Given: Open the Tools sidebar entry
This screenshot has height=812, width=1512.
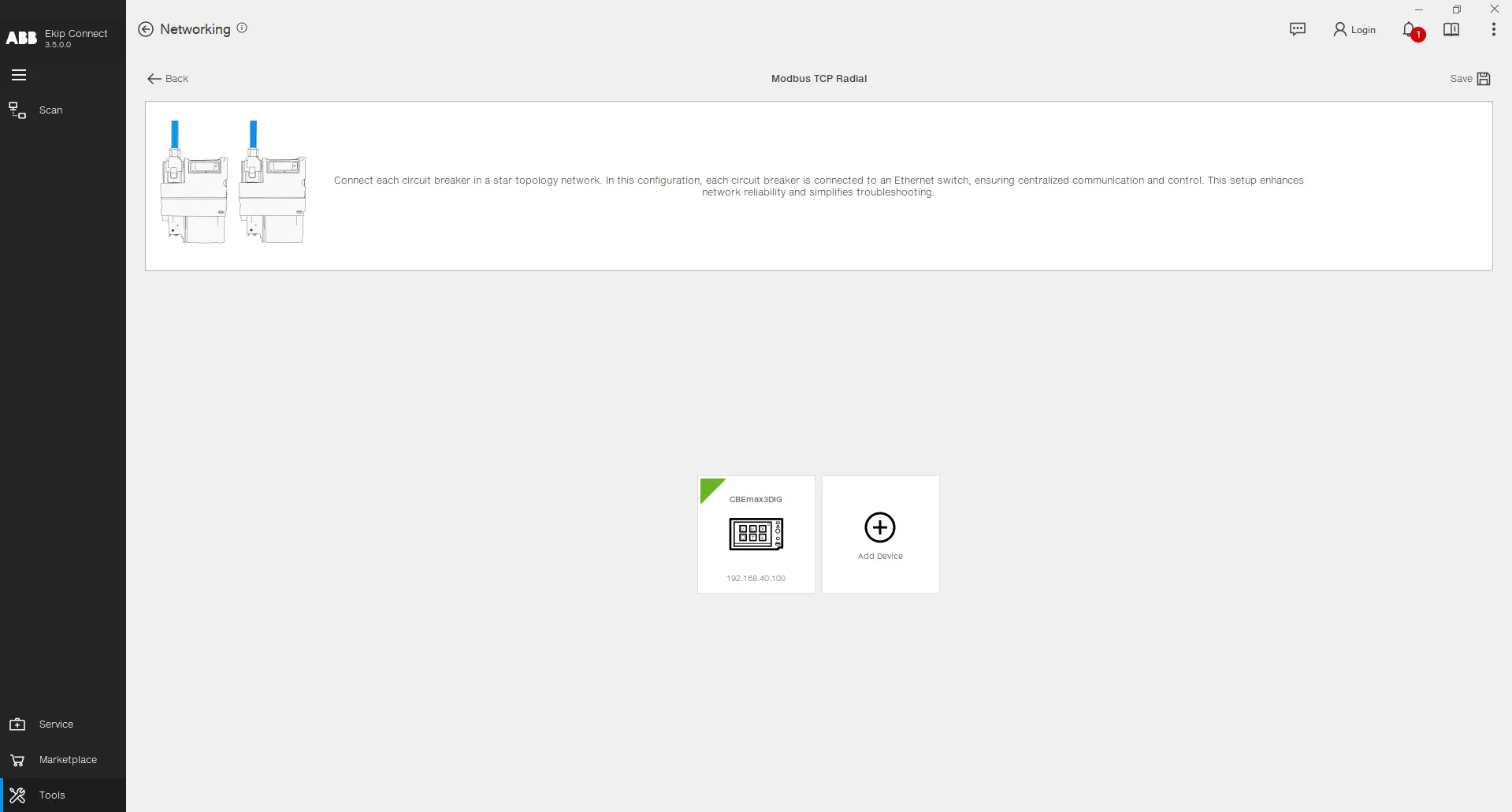Looking at the screenshot, I should pos(52,795).
